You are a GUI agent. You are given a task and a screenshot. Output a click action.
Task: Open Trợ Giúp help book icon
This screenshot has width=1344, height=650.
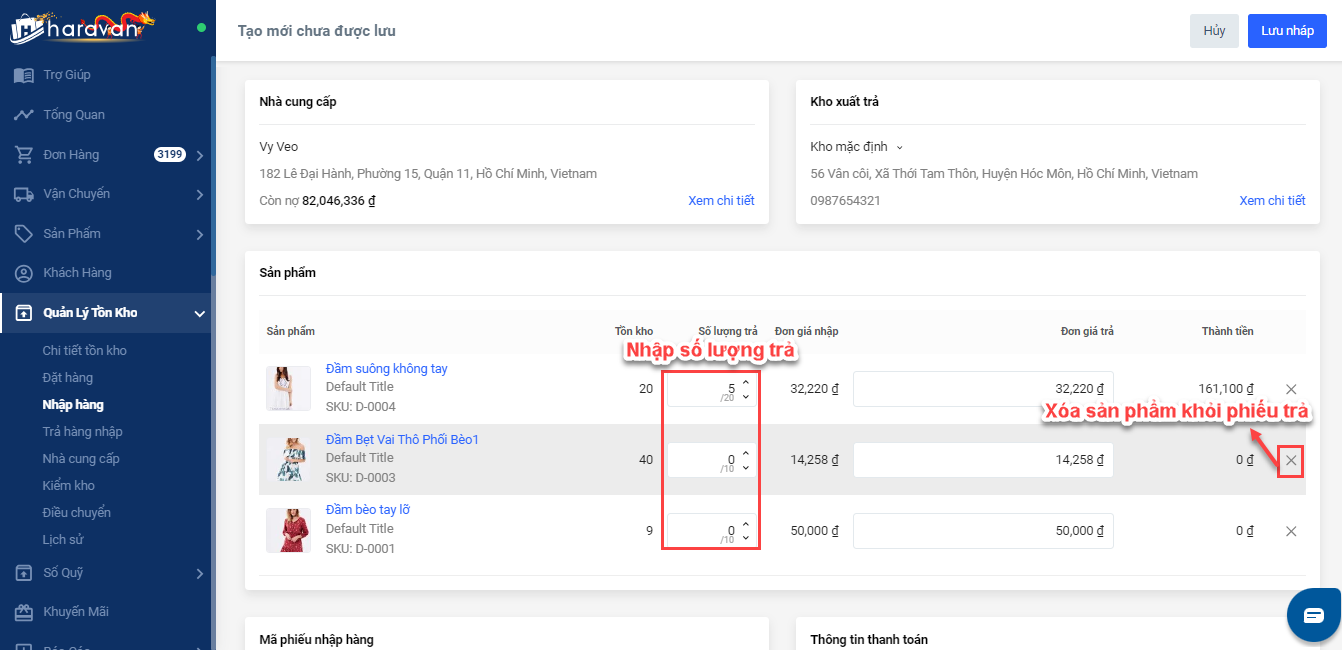pos(23,75)
